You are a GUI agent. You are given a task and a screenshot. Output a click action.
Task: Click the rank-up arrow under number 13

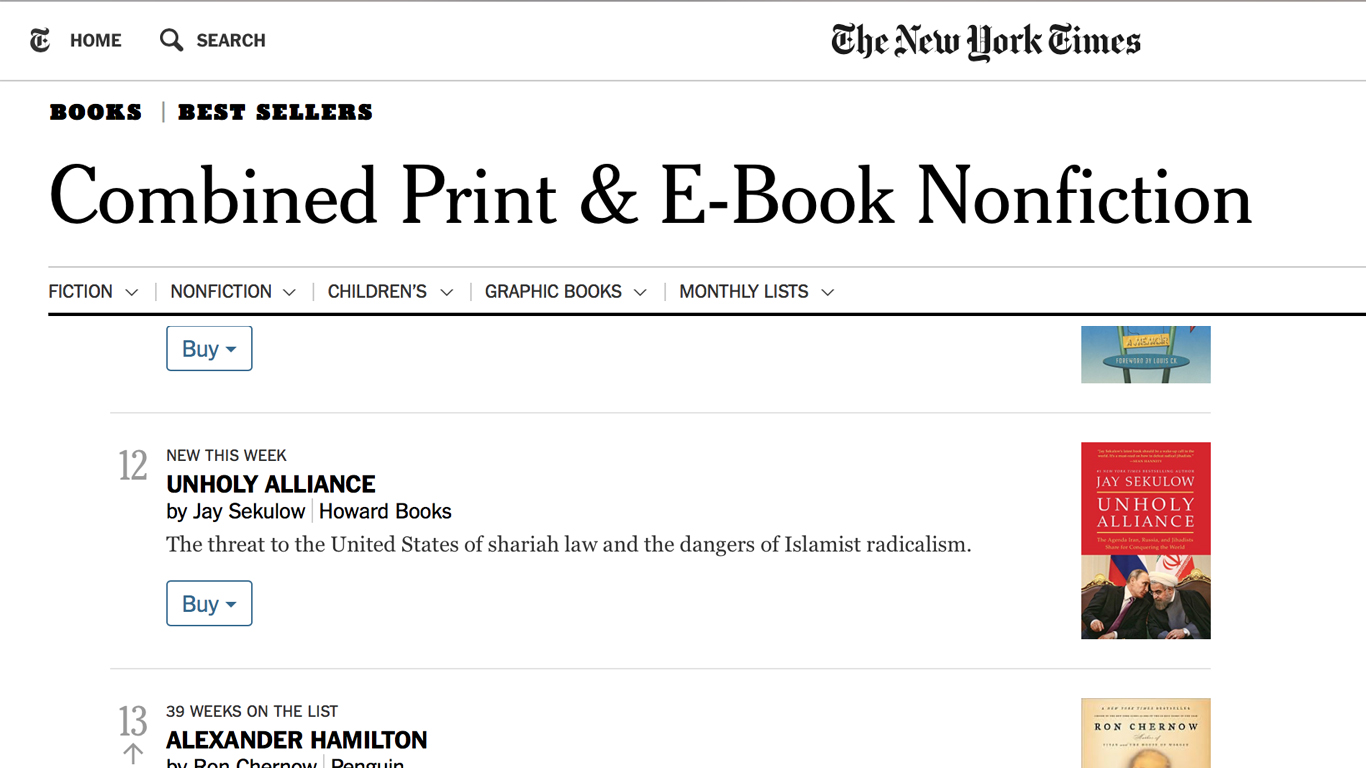pyautogui.click(x=133, y=754)
